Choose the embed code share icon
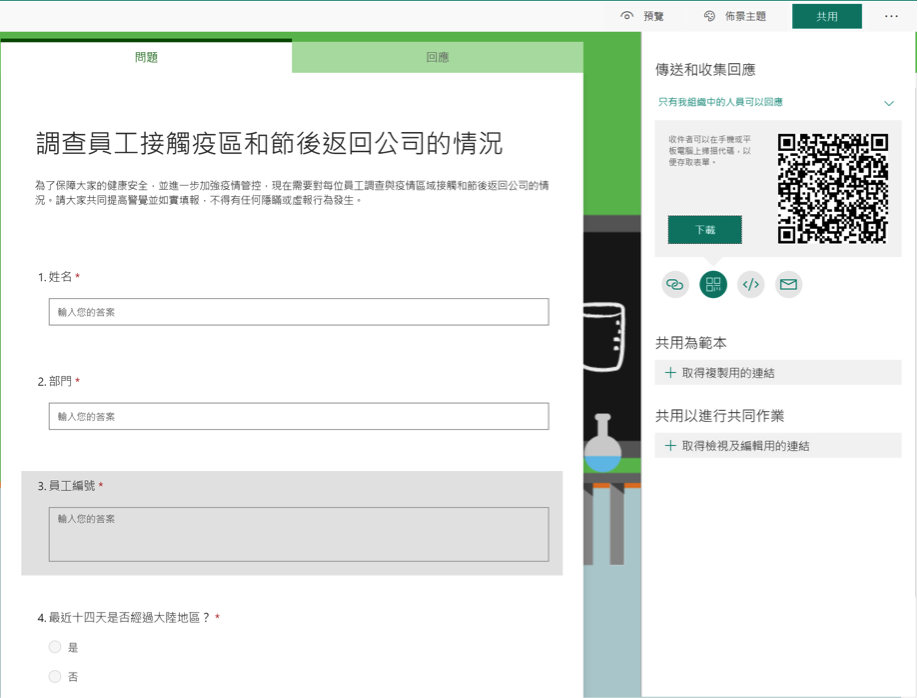Viewport: 918px width, 698px height. pos(751,285)
